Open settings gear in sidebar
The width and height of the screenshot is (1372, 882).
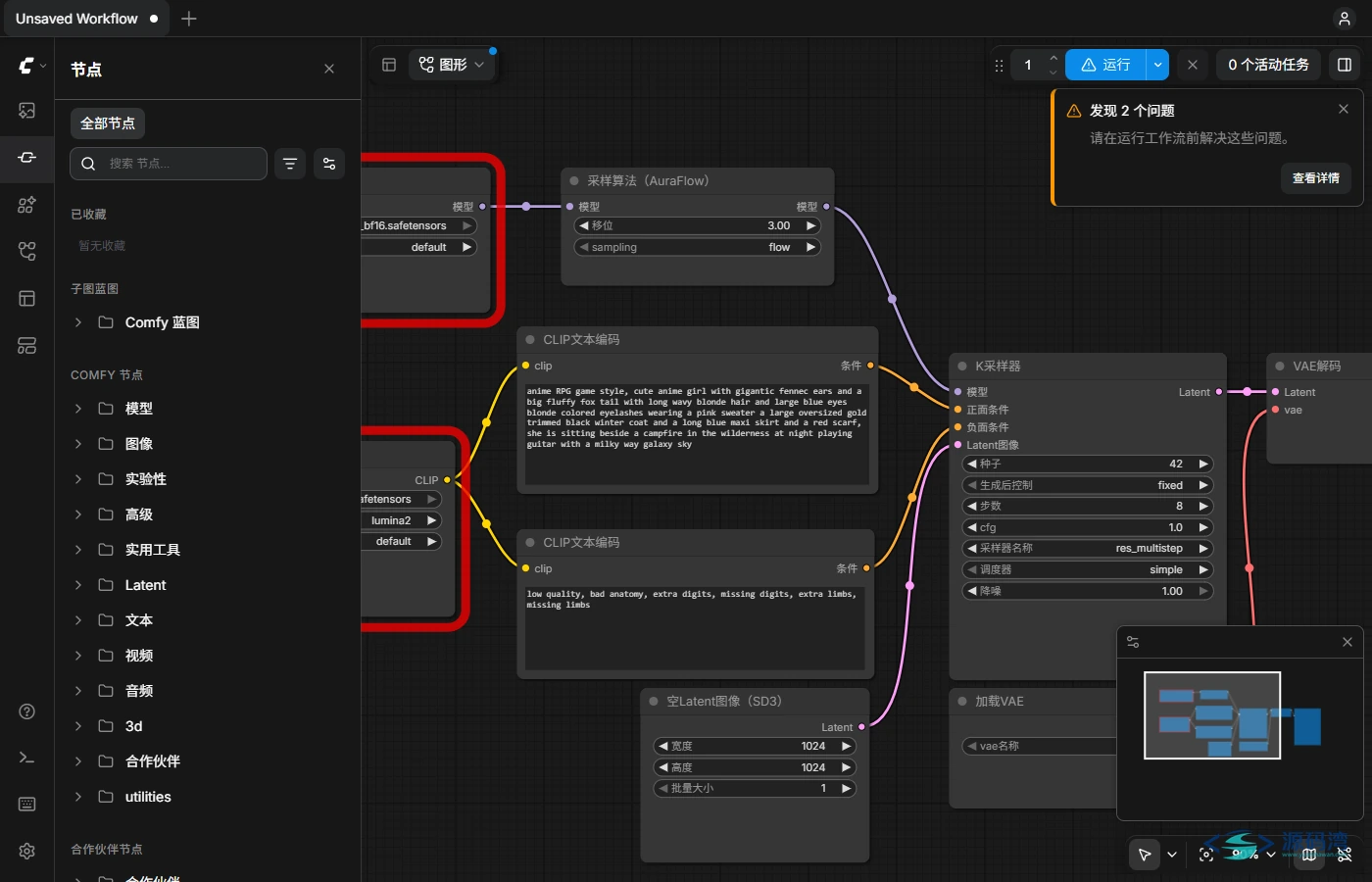(27, 851)
